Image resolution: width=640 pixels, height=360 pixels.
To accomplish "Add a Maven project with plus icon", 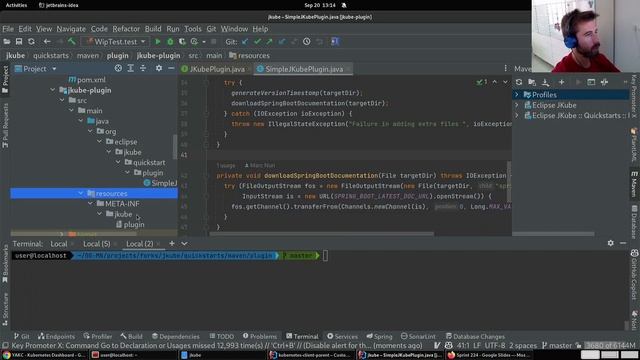I will (x=562, y=82).
